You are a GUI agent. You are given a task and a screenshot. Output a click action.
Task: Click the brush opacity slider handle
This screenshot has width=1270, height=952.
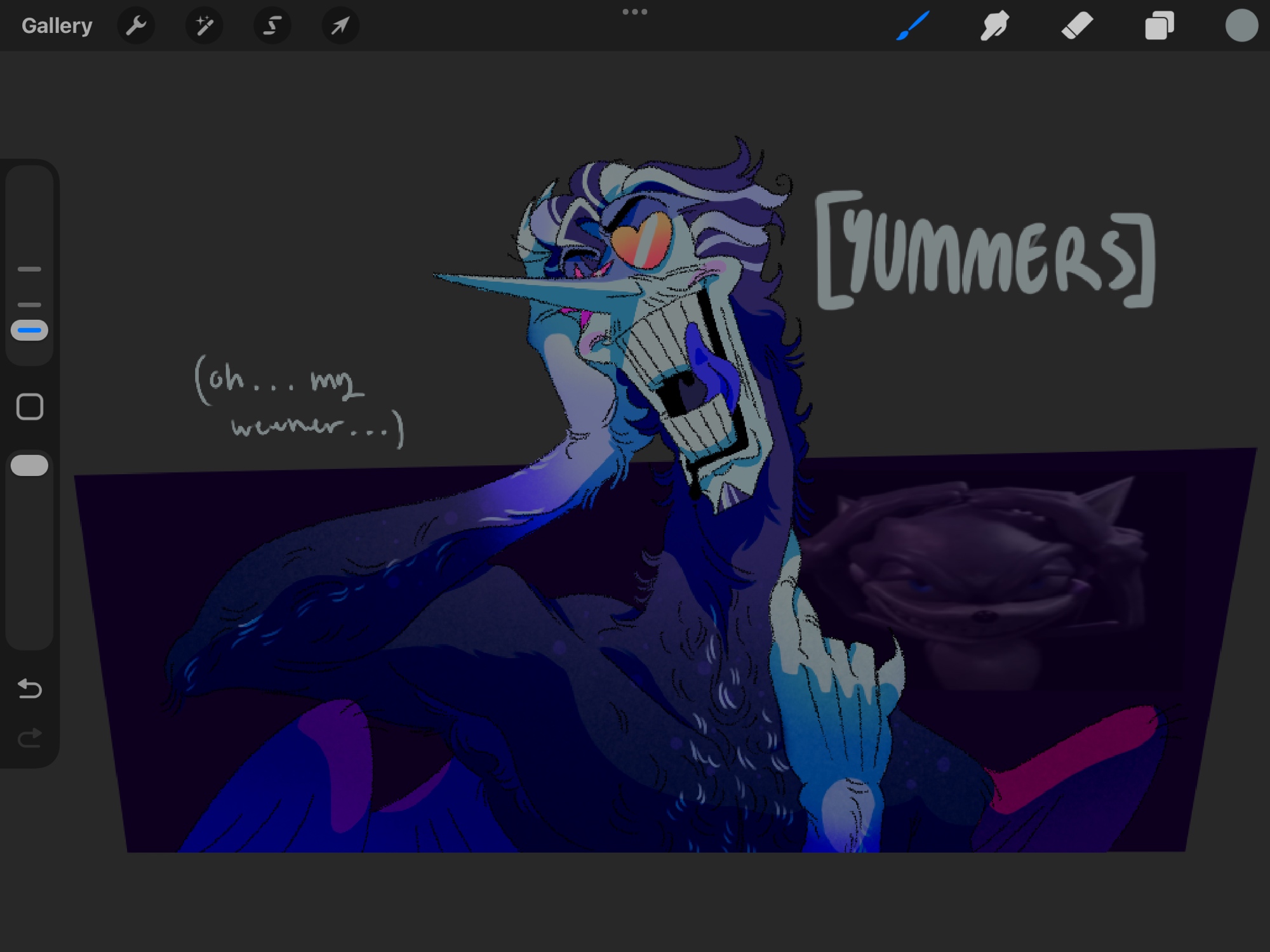click(29, 465)
